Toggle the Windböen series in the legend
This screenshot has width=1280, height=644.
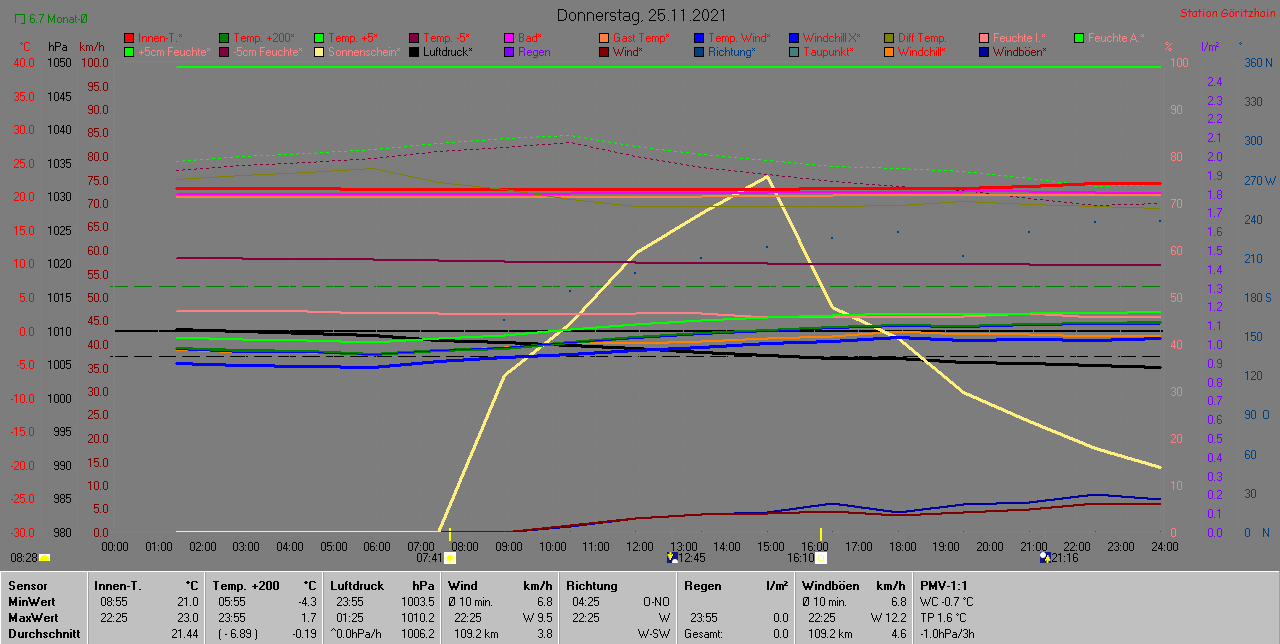(1018, 52)
